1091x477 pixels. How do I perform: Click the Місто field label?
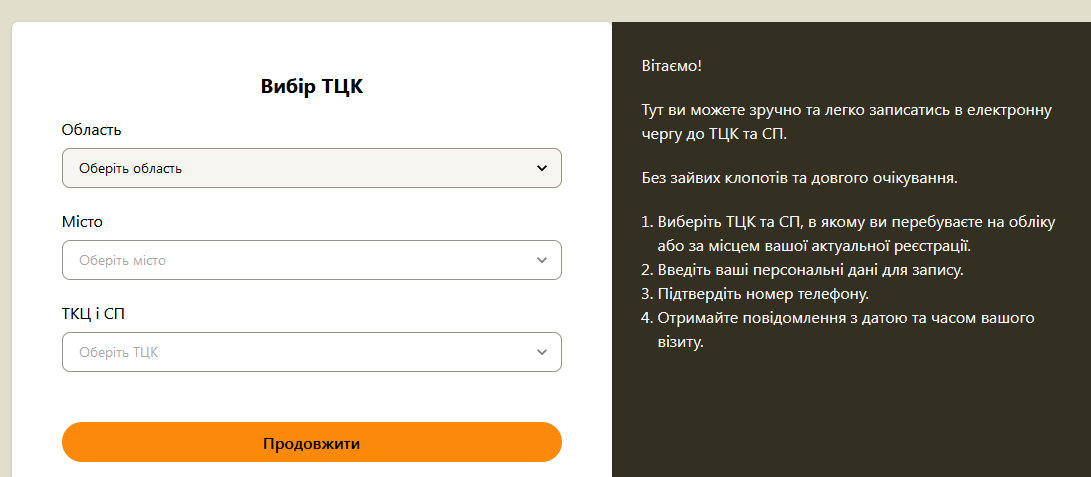[x=82, y=222]
